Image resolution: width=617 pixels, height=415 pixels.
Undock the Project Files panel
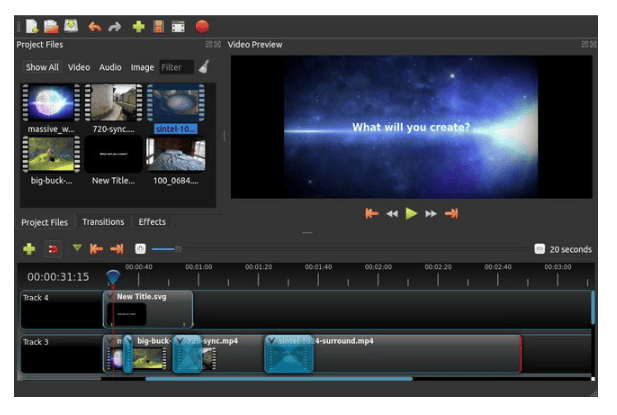pos(209,44)
